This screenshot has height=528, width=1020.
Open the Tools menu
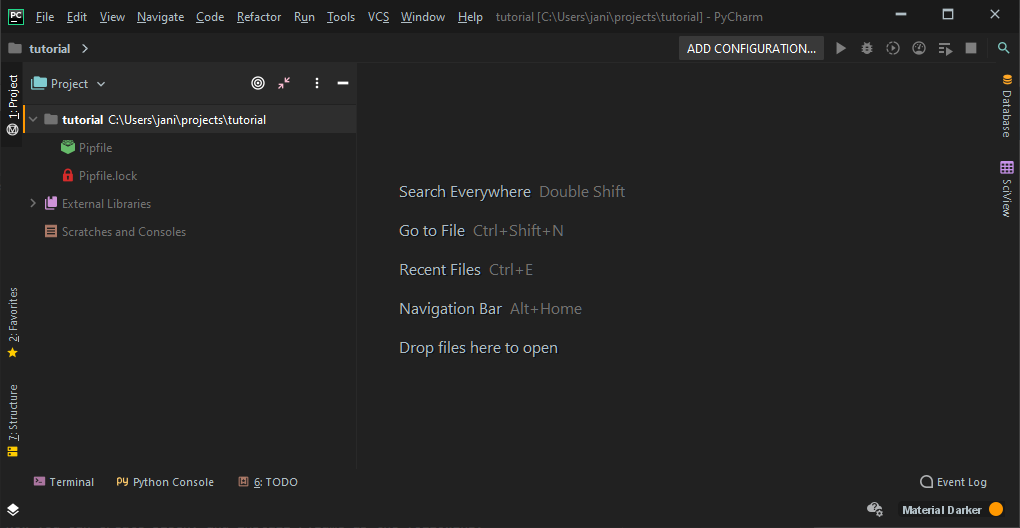(x=341, y=17)
